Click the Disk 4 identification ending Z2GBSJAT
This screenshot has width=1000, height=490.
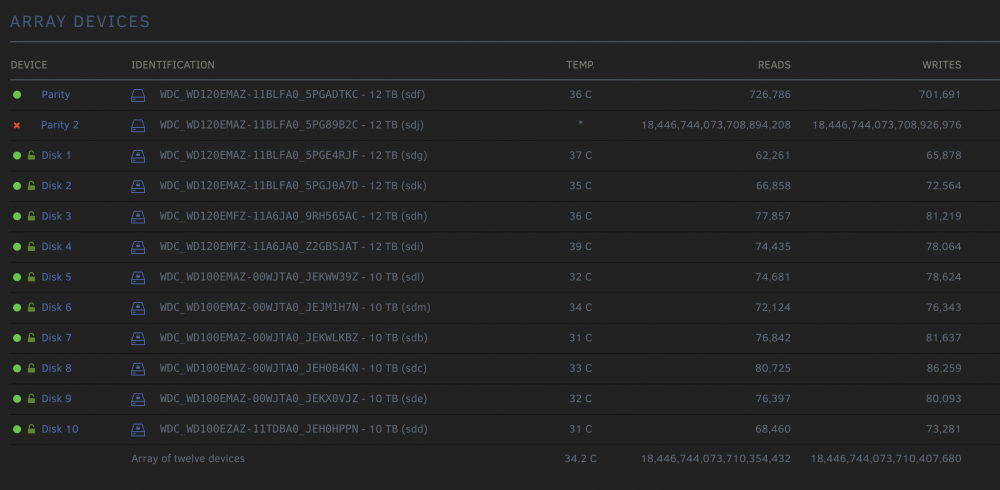click(x=291, y=246)
